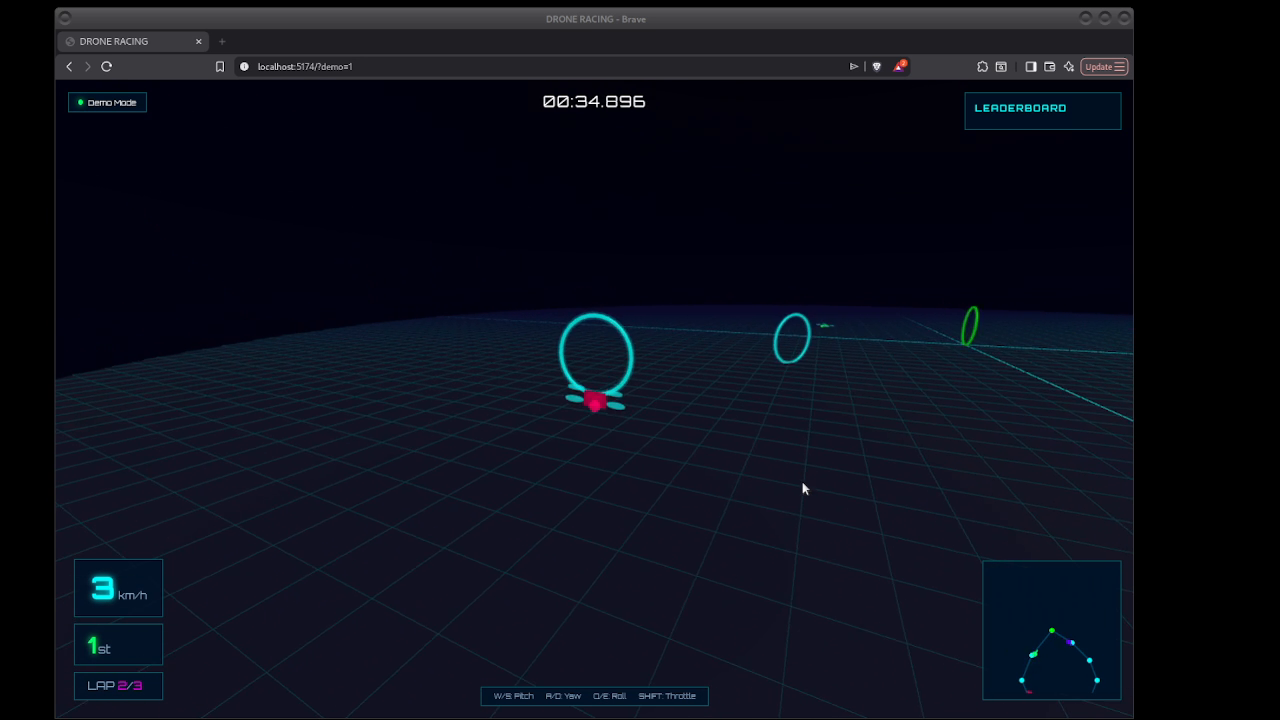Screen dimensions: 1280x720
Task: Expand the Leaderboard panel
Action: click(1042, 110)
